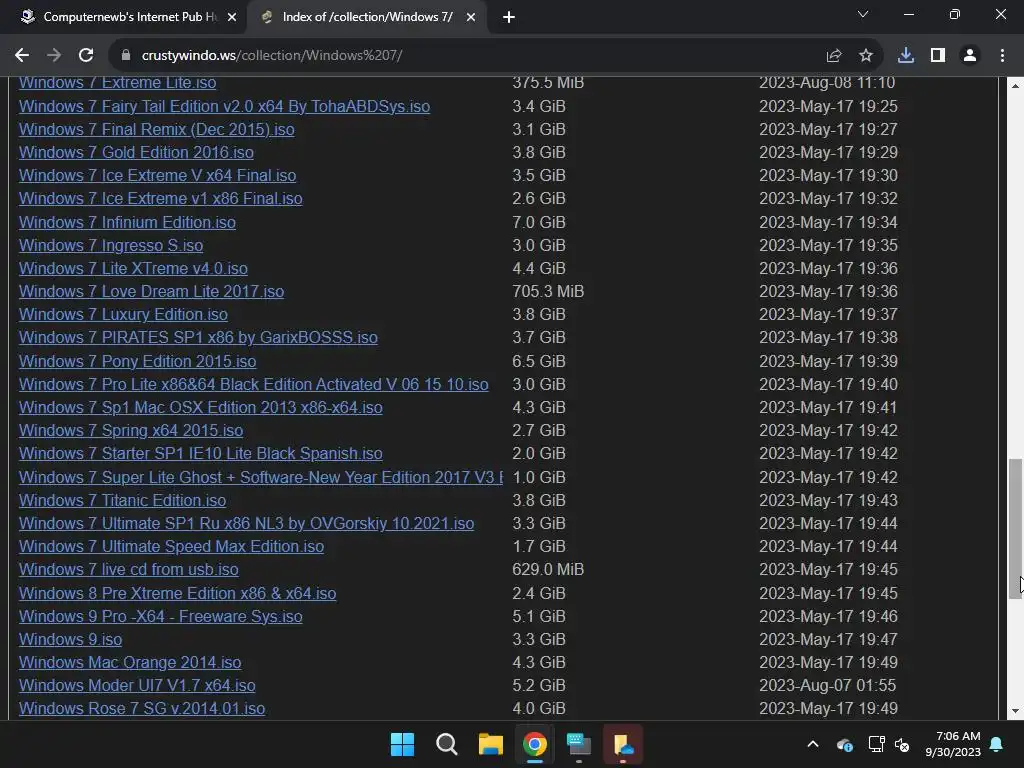Click Windows 7 Pro Lite Black Edition iso
This screenshot has width=1024, height=768.
(x=253, y=385)
